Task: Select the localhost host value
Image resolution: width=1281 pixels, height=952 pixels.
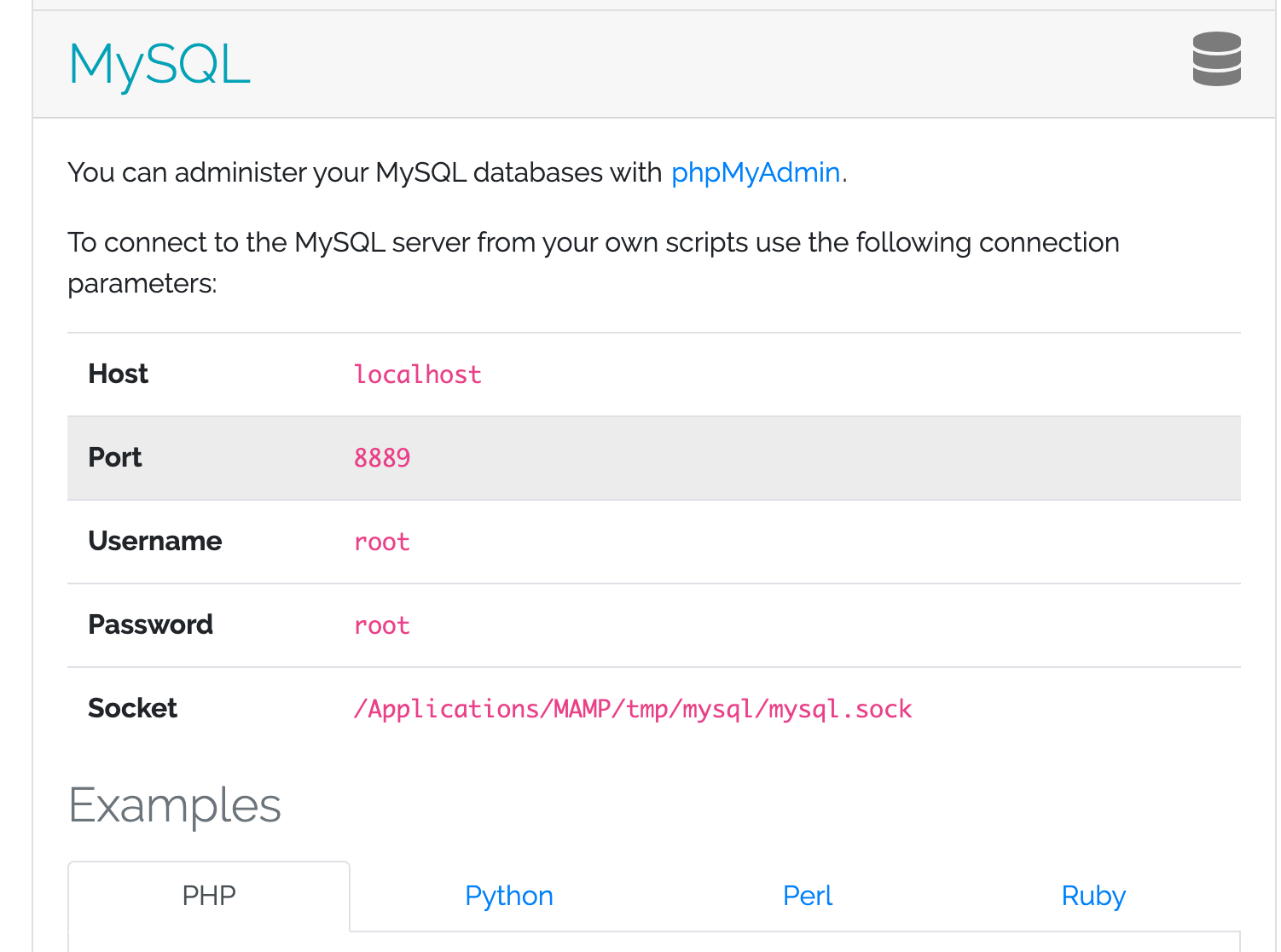Action: tap(418, 374)
